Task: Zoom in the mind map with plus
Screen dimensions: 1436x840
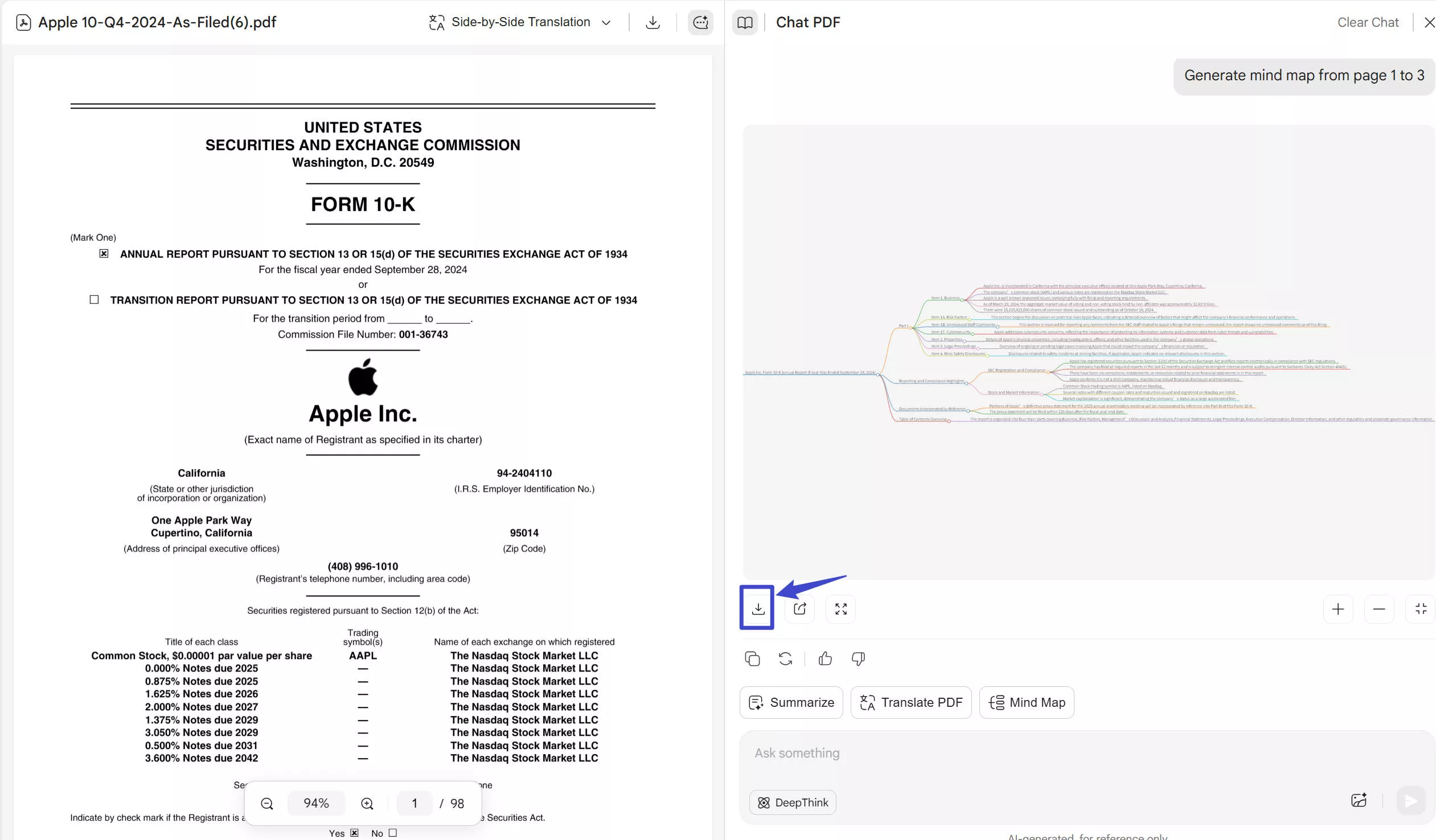Action: (1337, 609)
